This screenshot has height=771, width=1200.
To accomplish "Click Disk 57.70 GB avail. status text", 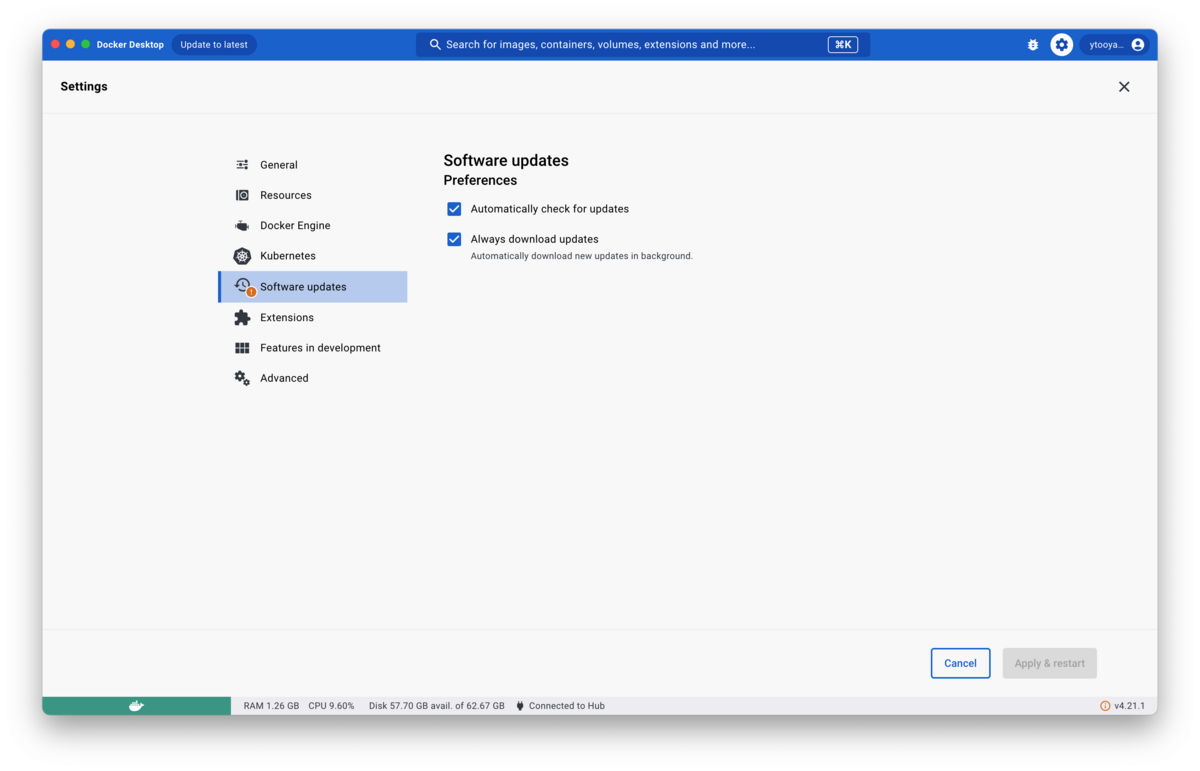I will tap(436, 706).
